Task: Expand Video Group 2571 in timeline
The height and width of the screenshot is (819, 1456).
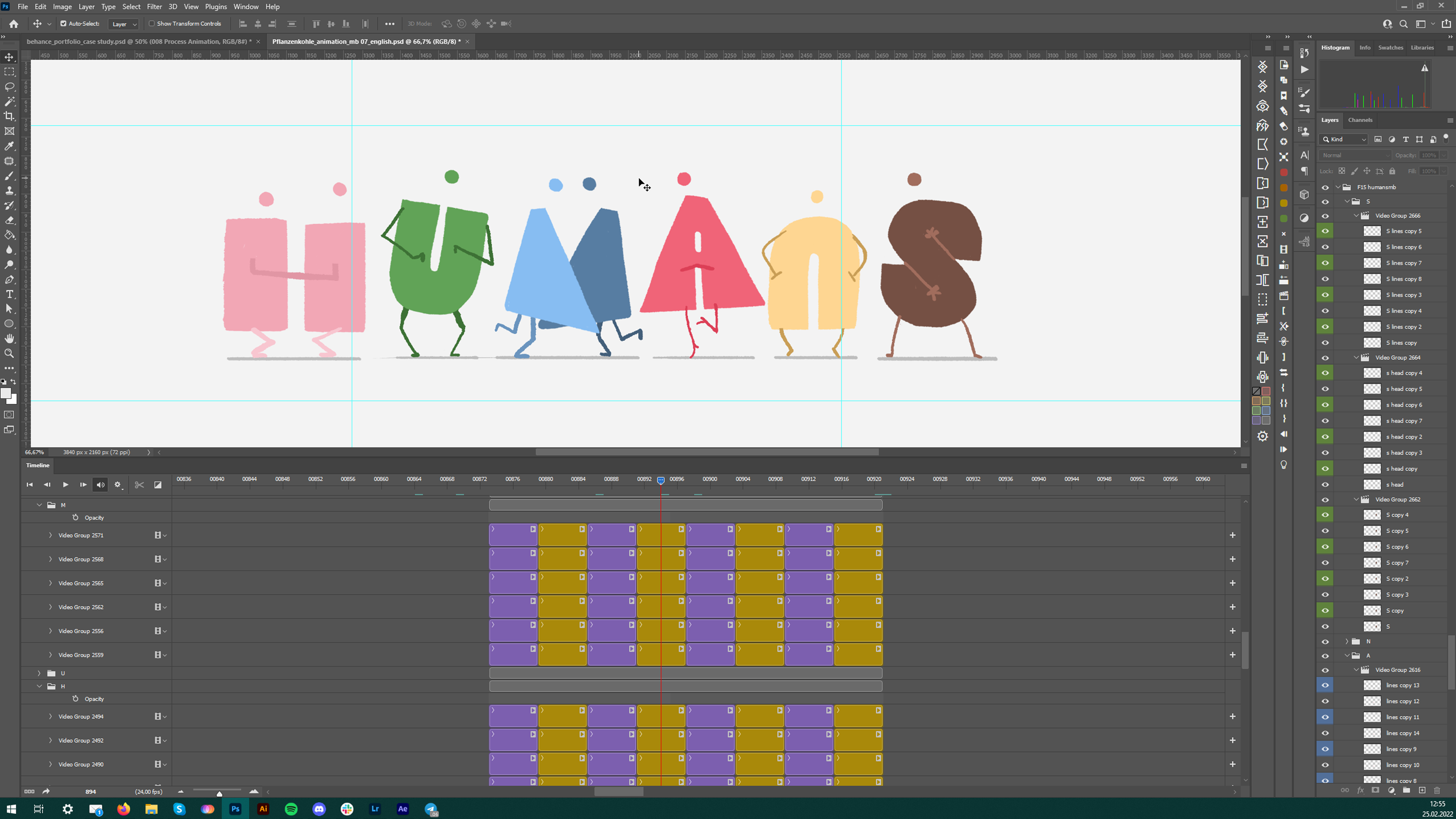Action: 50,535
